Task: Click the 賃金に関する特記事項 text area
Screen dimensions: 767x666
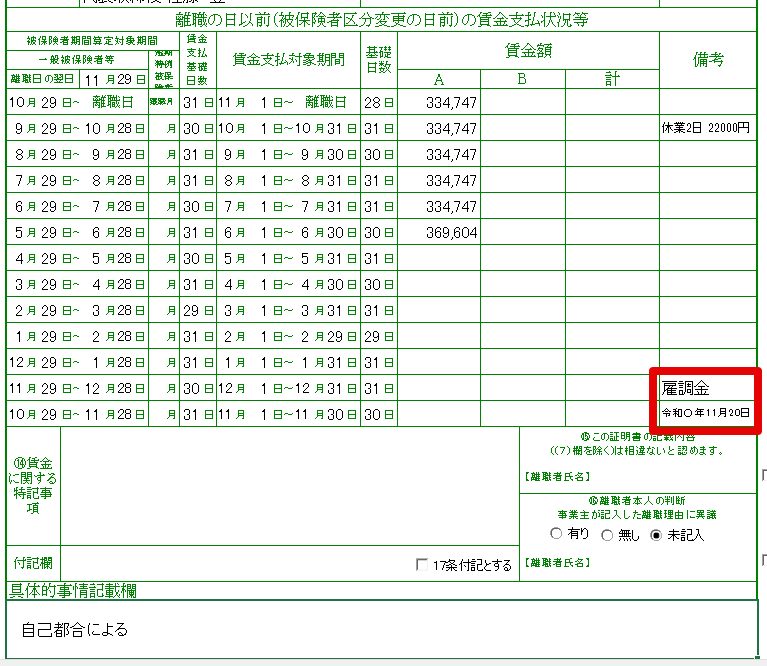Action: pyautogui.click(x=290, y=486)
